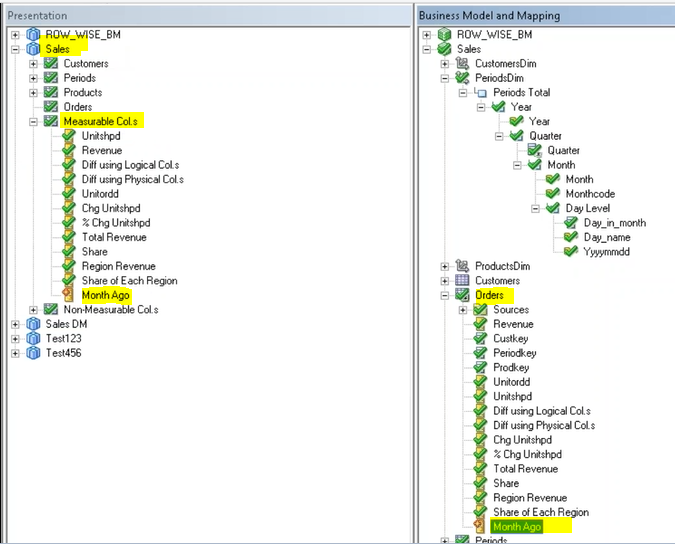Expand the Sources folder under Orders
The height and width of the screenshot is (544, 675).
click(463, 310)
